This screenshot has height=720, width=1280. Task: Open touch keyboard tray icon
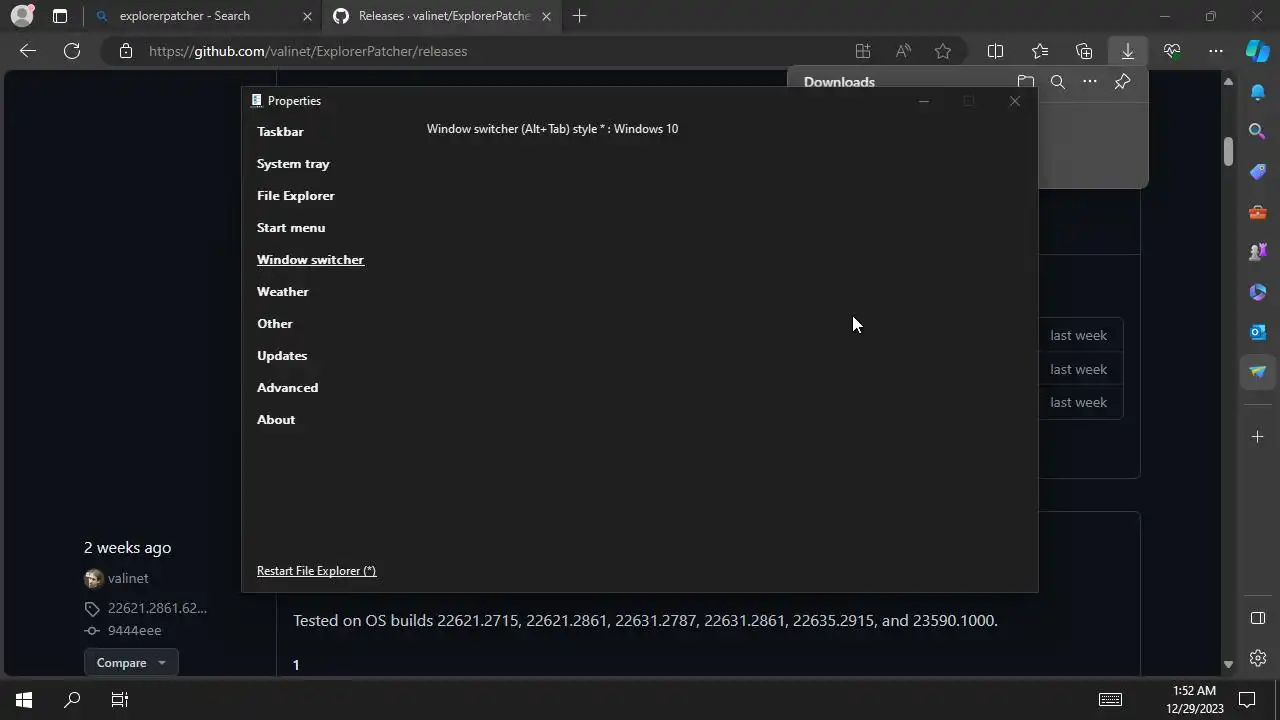[1110, 700]
